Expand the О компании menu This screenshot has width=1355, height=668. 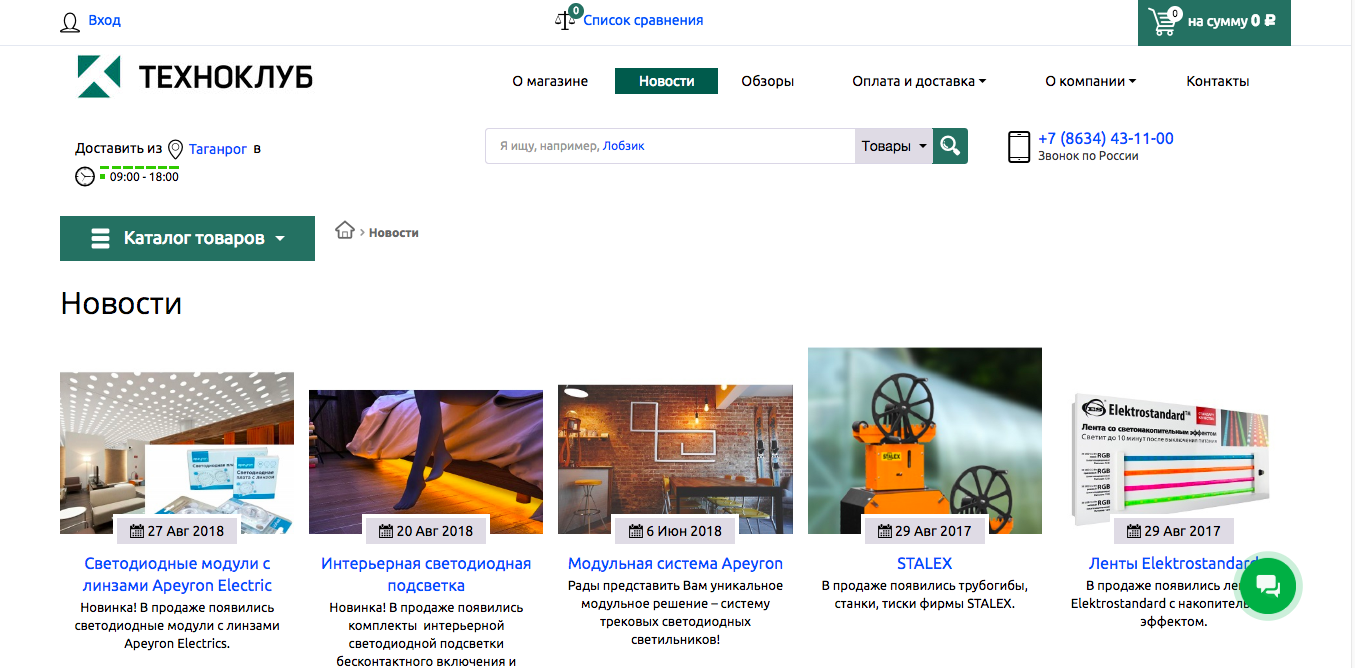tap(1090, 81)
